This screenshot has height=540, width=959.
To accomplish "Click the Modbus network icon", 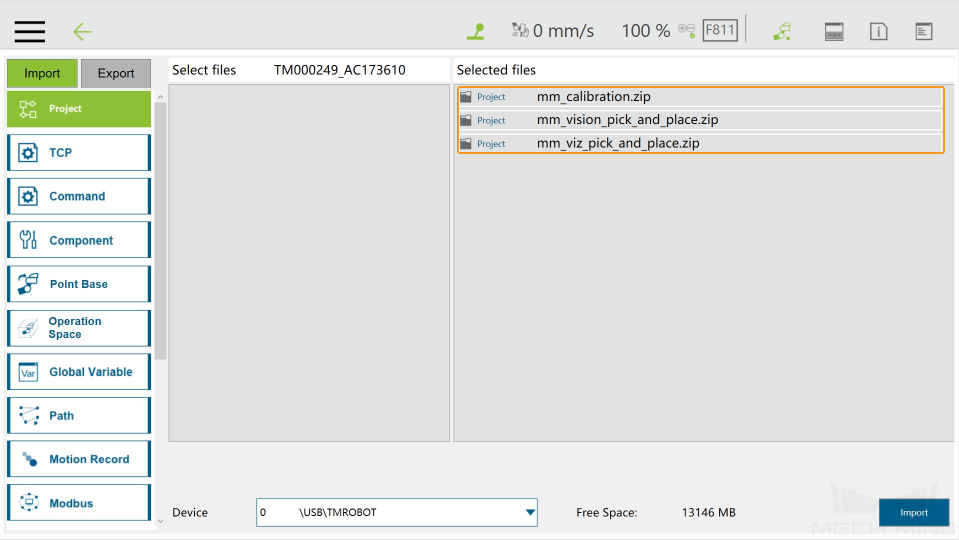I will (29, 502).
